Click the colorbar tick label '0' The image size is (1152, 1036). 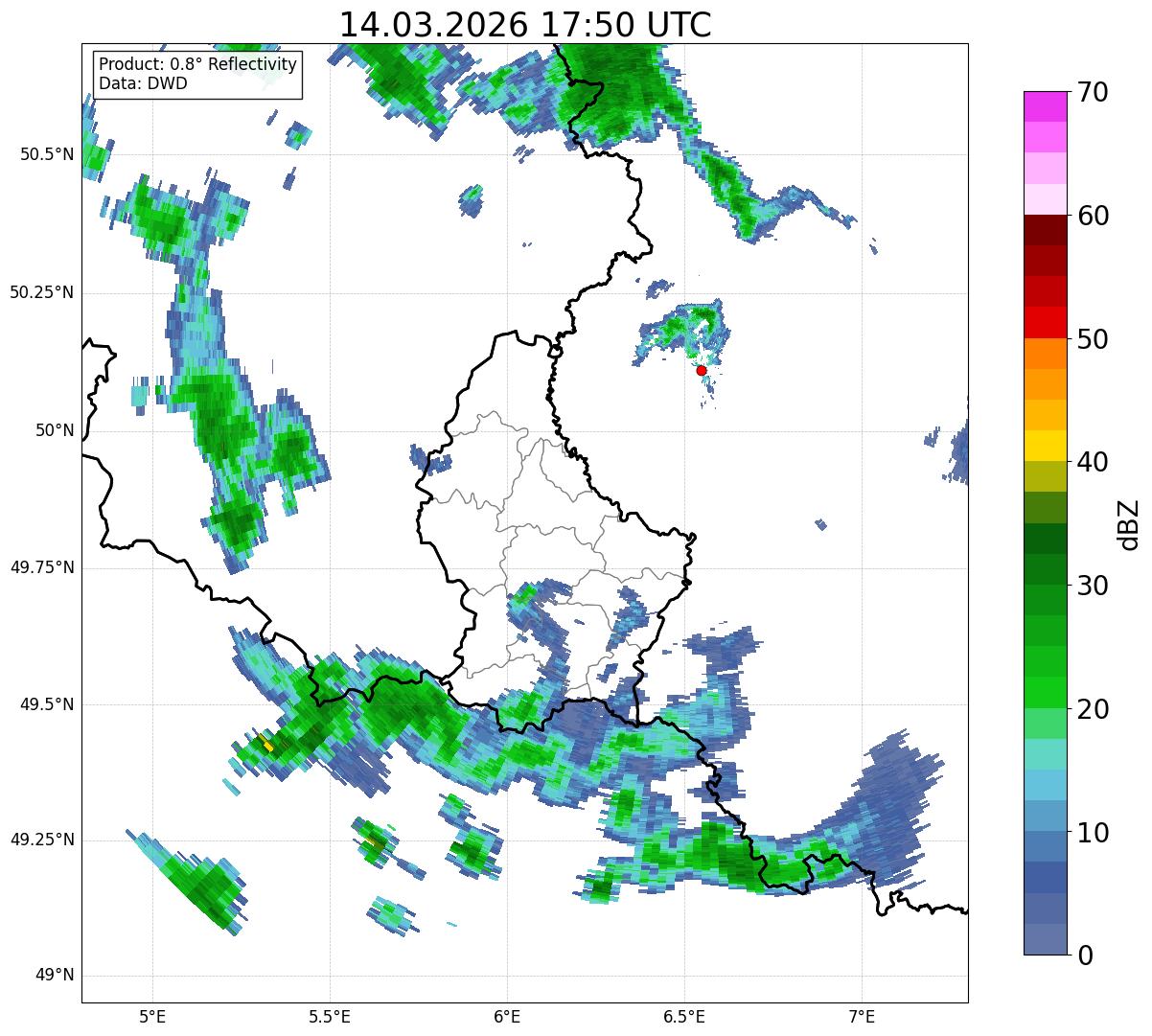point(1084,955)
